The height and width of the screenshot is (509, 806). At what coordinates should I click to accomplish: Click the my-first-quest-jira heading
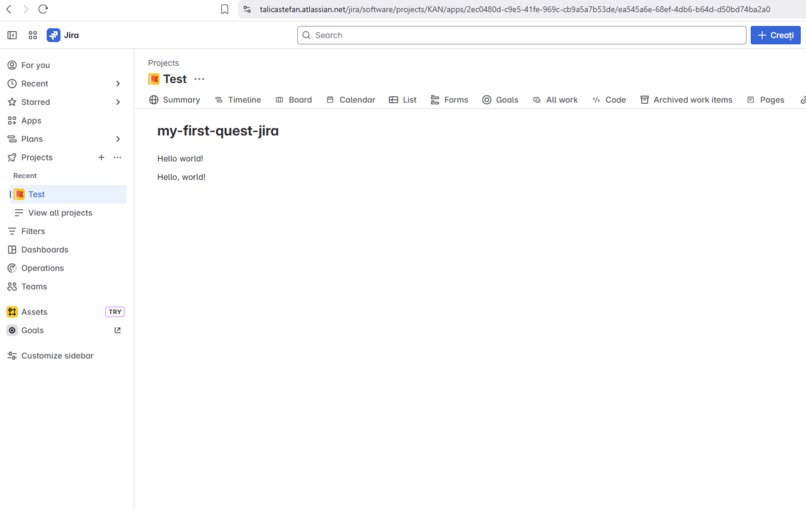tap(218, 131)
